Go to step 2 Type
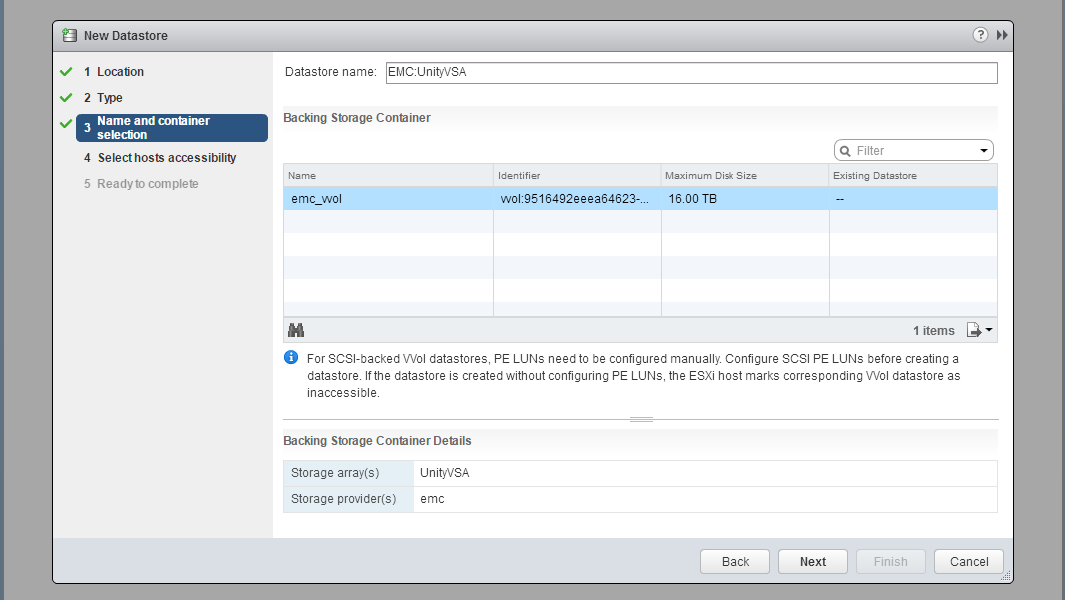Viewport: 1065px width, 600px height. click(x=110, y=98)
